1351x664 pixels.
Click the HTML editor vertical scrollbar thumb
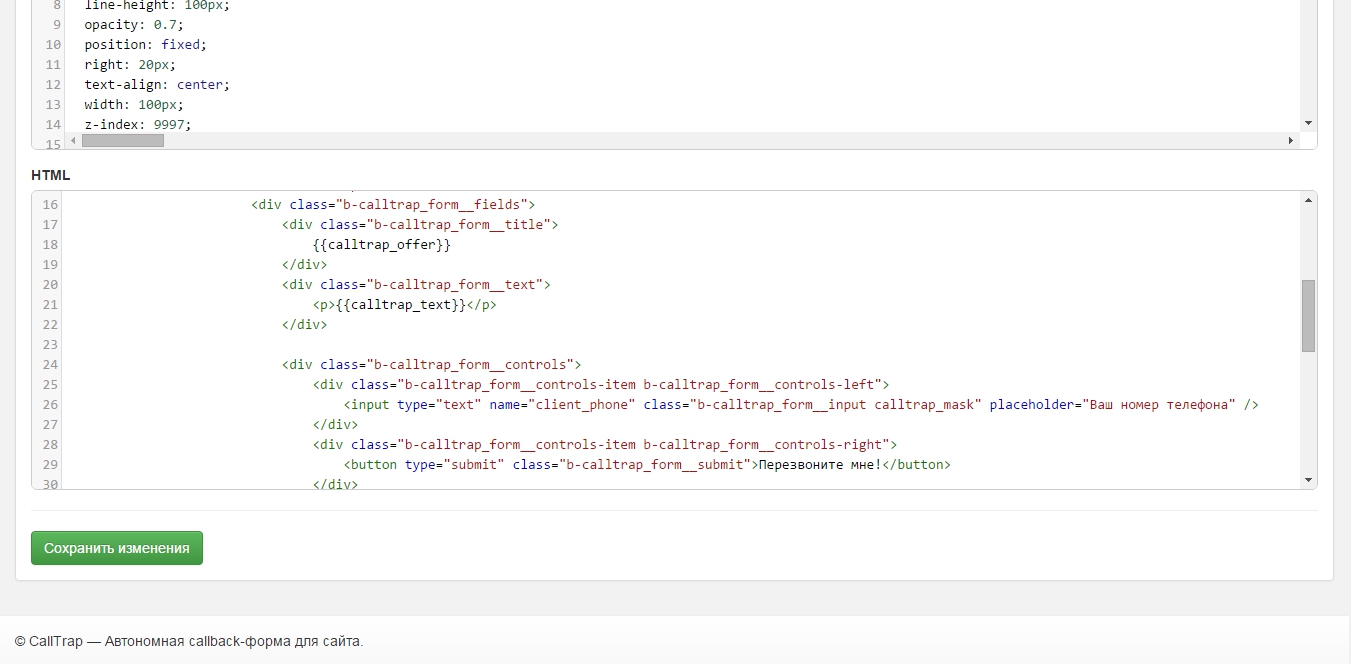point(1308,315)
